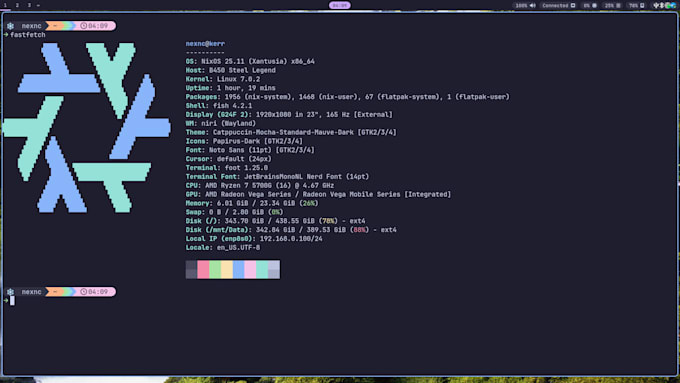Click the 'Kernel: Linux 7.0.2' line
Viewport: 680px width, 383px height.
(x=223, y=79)
